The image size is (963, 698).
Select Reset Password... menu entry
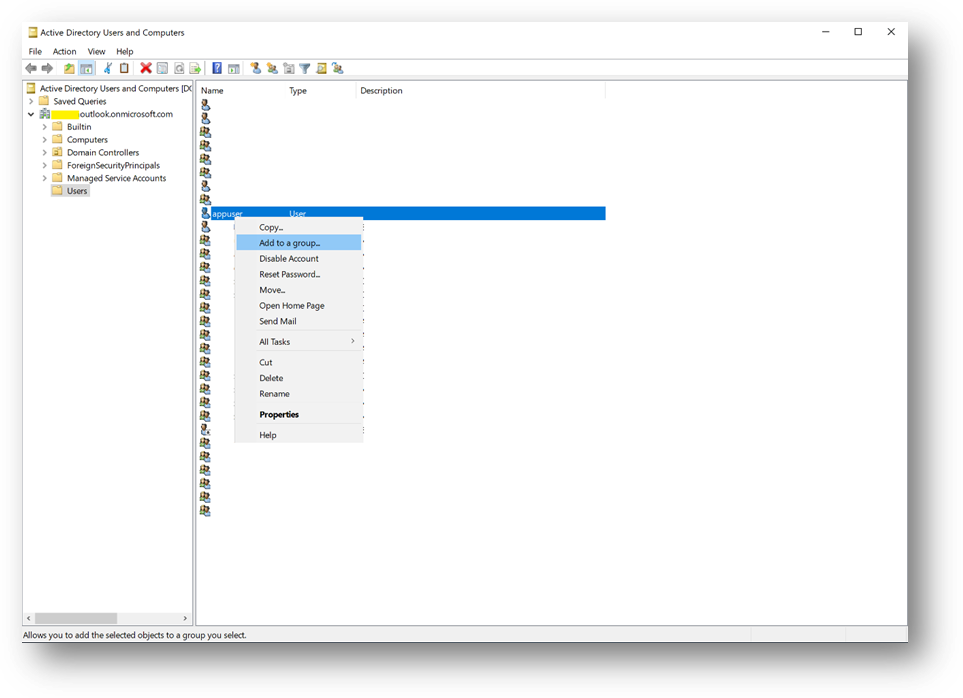click(299, 274)
